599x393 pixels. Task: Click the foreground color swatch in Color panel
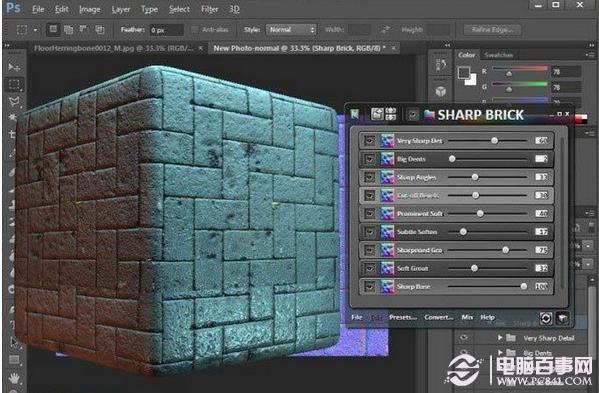tap(463, 72)
